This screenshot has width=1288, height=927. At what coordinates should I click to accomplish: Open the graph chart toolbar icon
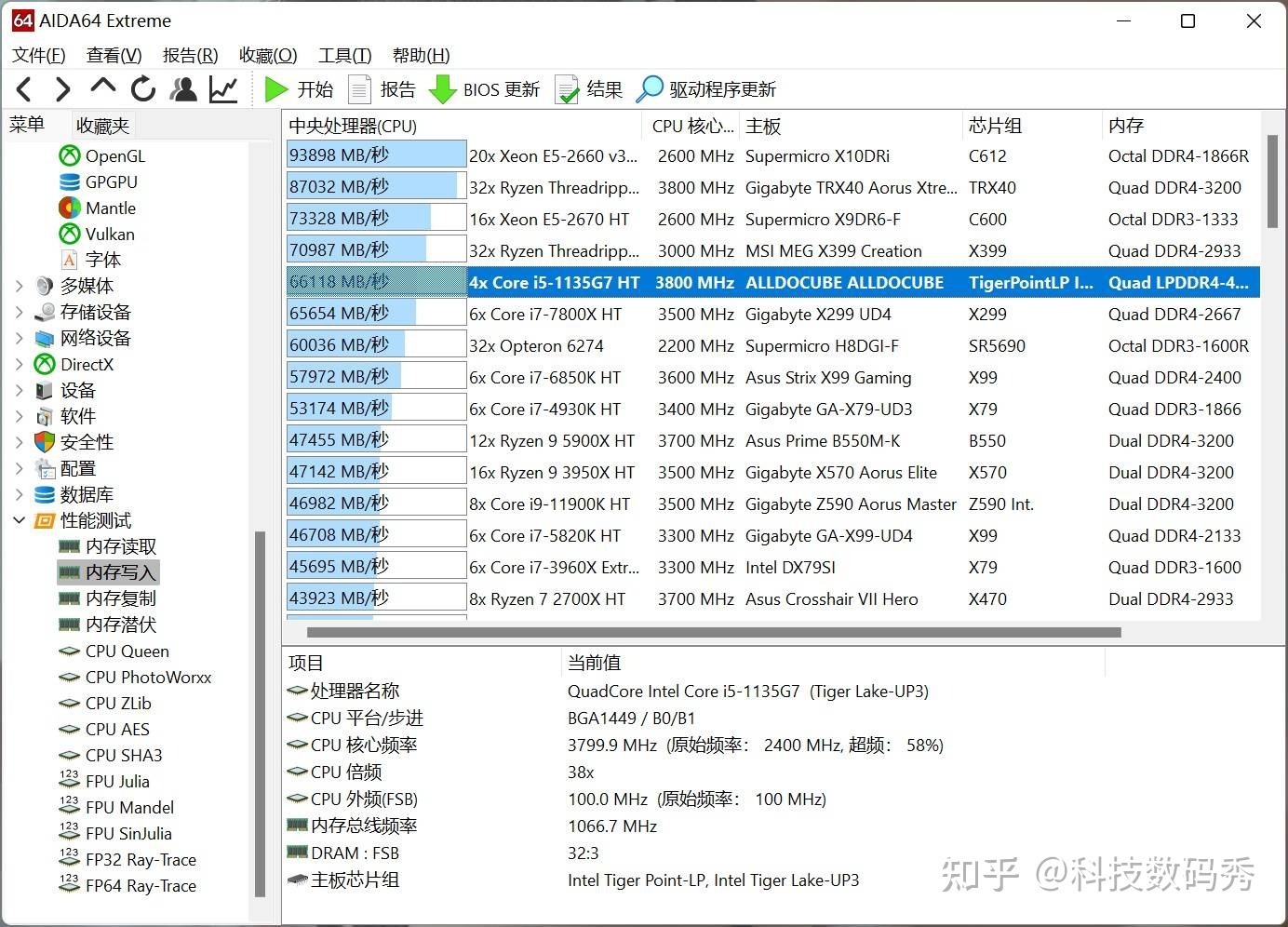[x=223, y=89]
